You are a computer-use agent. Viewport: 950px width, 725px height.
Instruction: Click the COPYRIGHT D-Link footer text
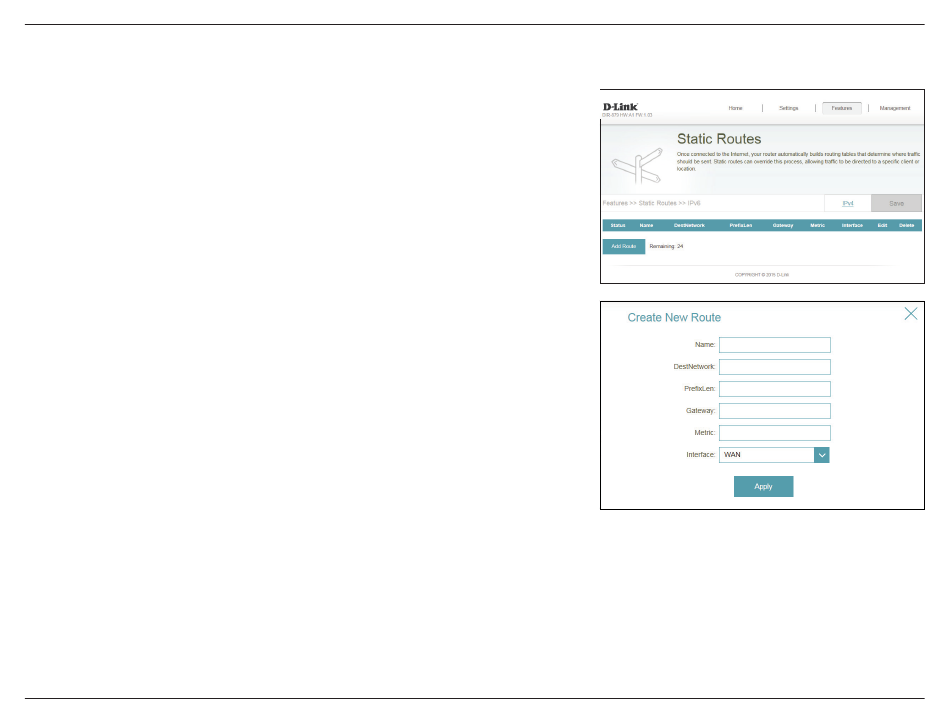point(762,275)
